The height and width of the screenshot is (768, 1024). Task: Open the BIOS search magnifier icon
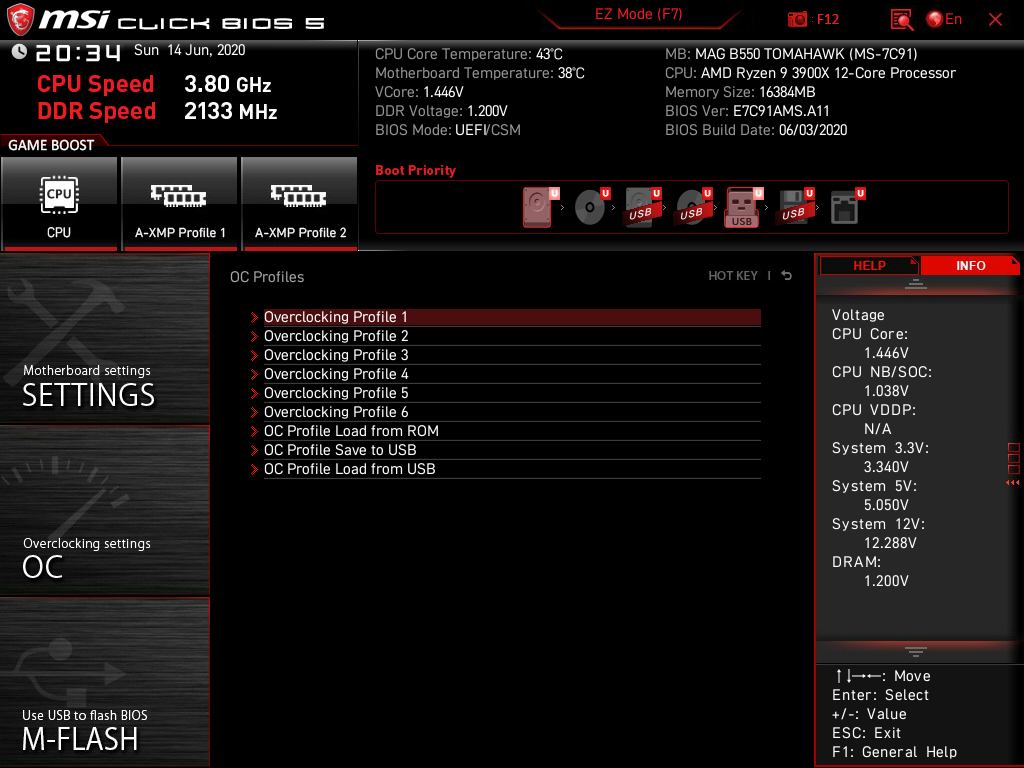pos(902,20)
